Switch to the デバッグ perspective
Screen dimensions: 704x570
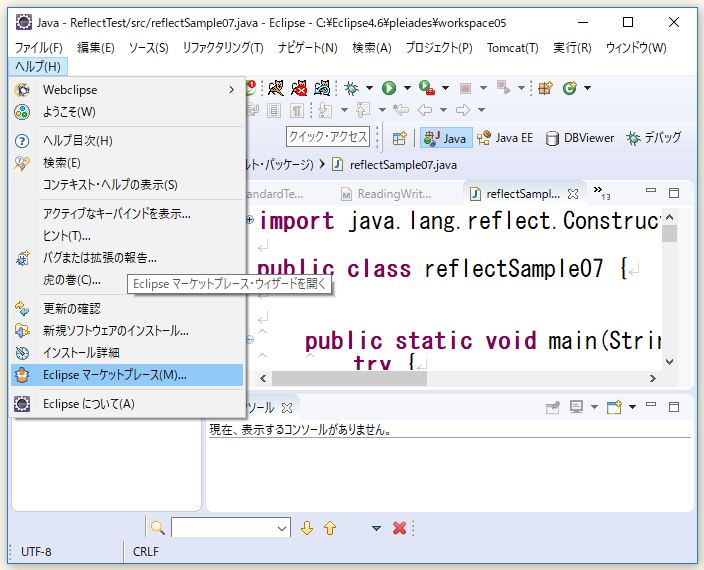pyautogui.click(x=654, y=138)
